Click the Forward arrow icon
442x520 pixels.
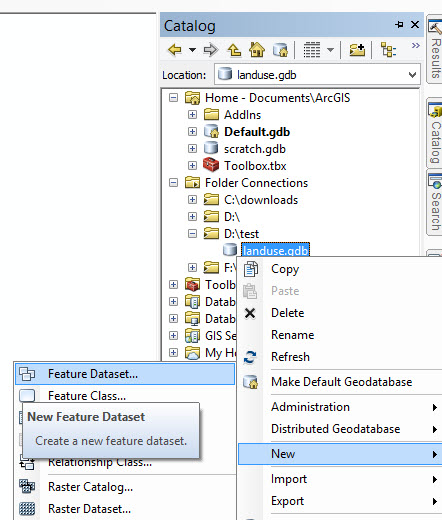point(211,50)
